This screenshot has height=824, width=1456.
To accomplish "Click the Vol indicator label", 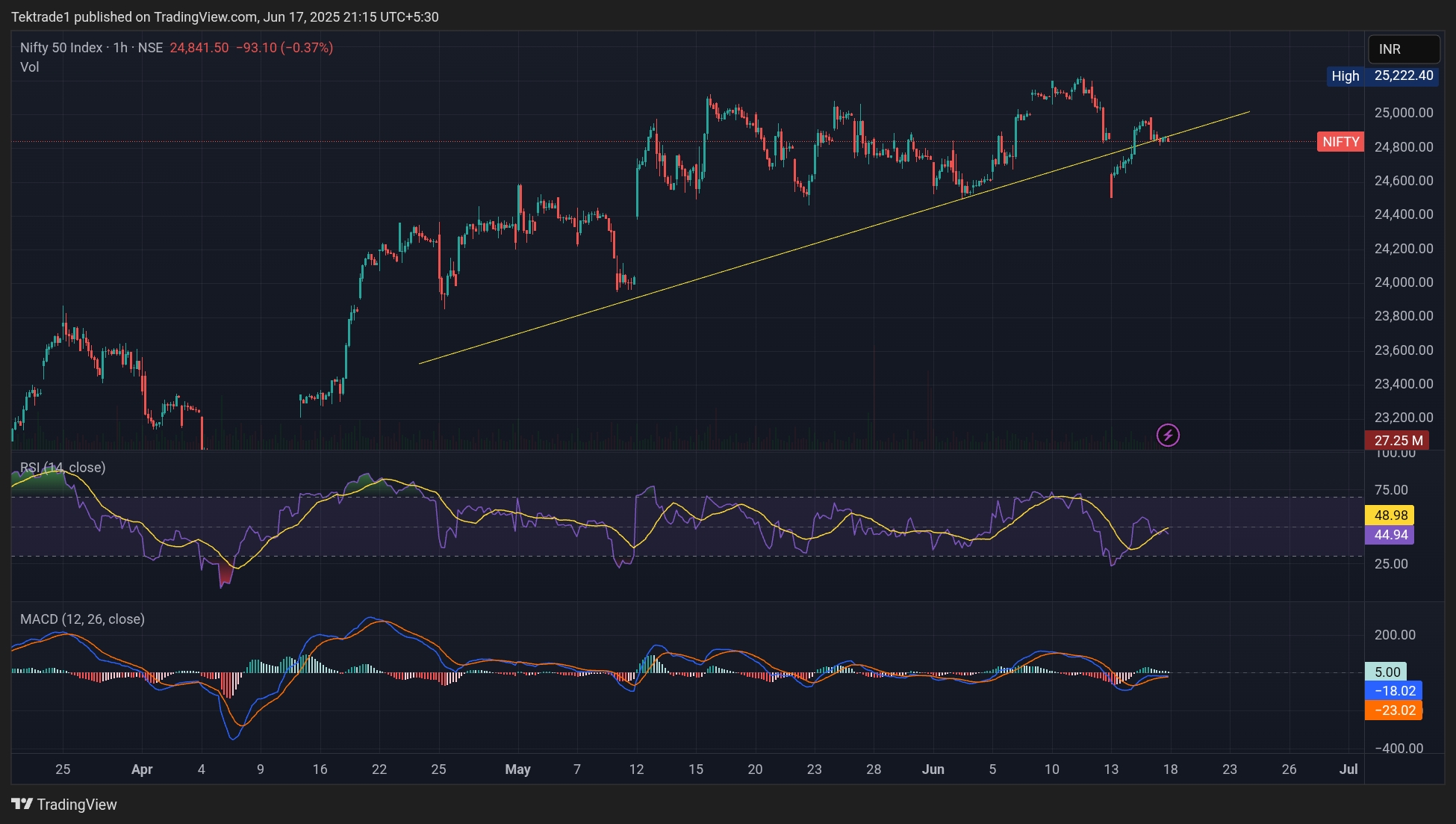I will coord(30,67).
